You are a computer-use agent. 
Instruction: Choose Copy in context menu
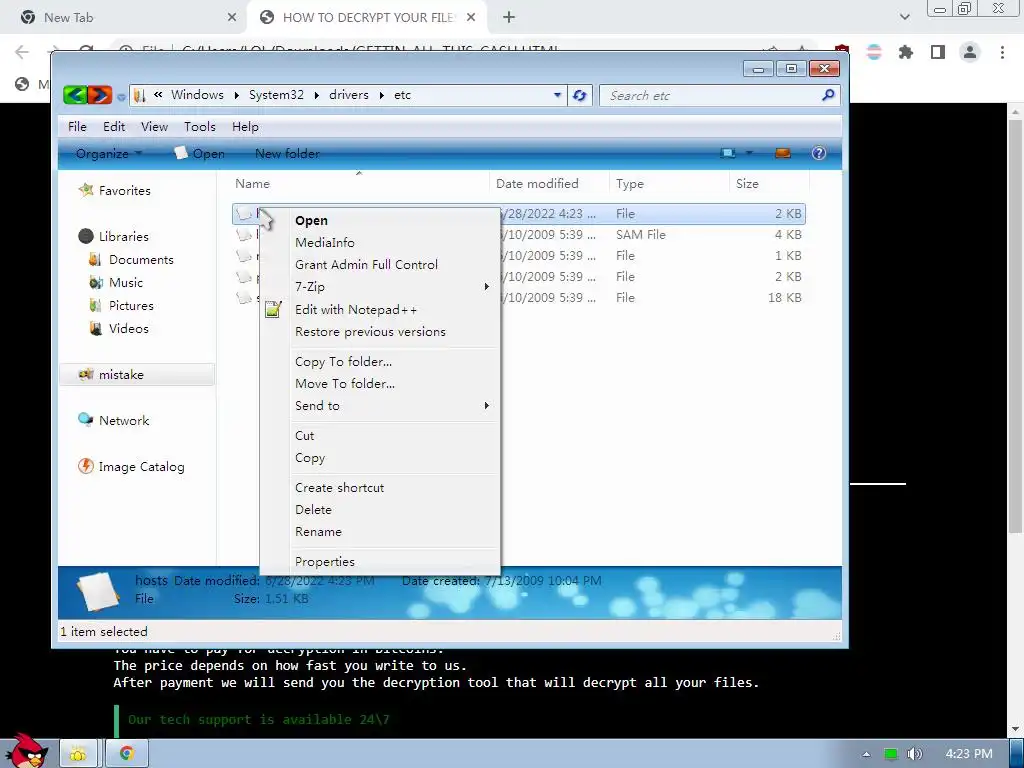380,458
